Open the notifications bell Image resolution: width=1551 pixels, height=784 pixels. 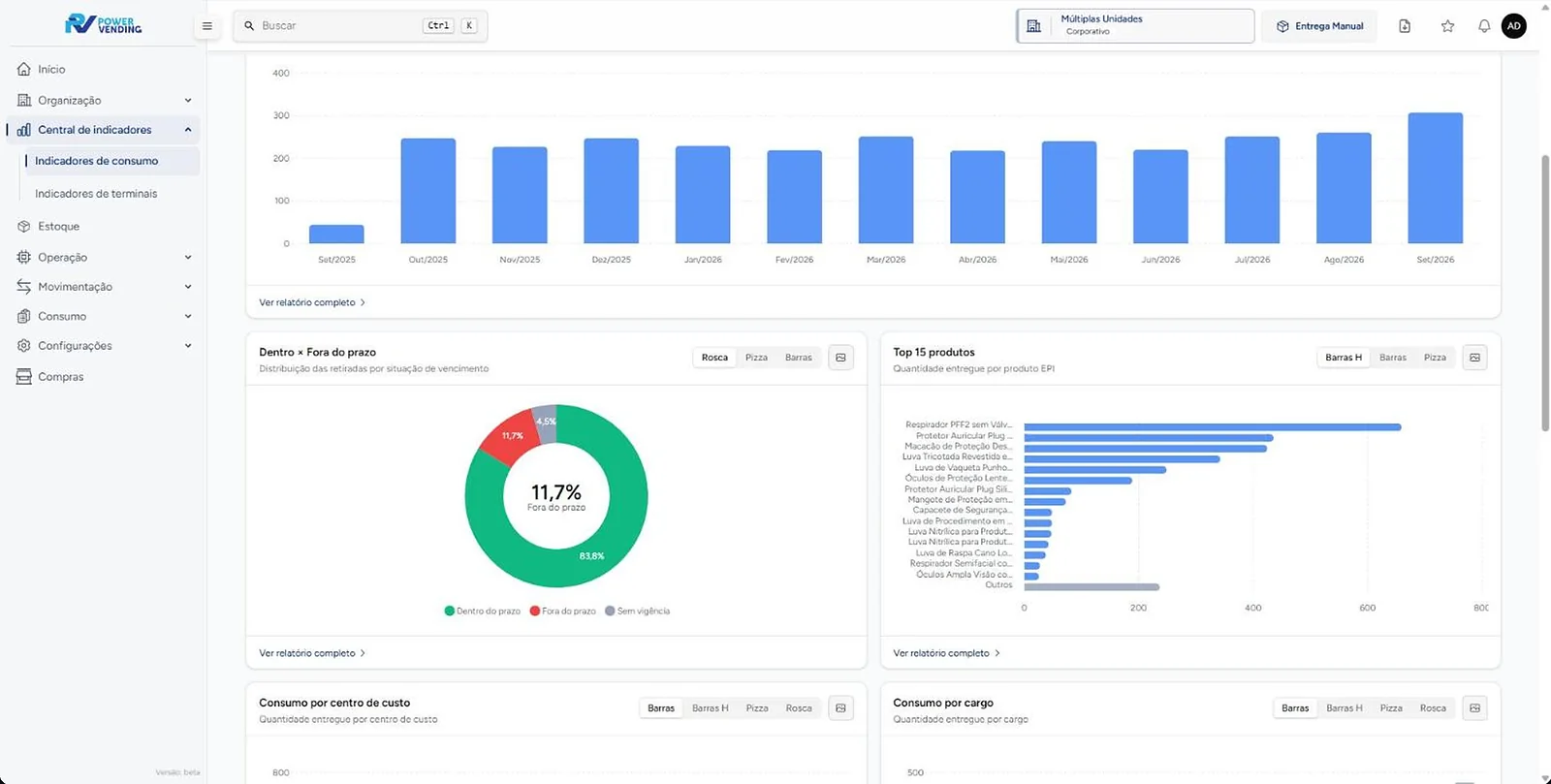point(1484,26)
